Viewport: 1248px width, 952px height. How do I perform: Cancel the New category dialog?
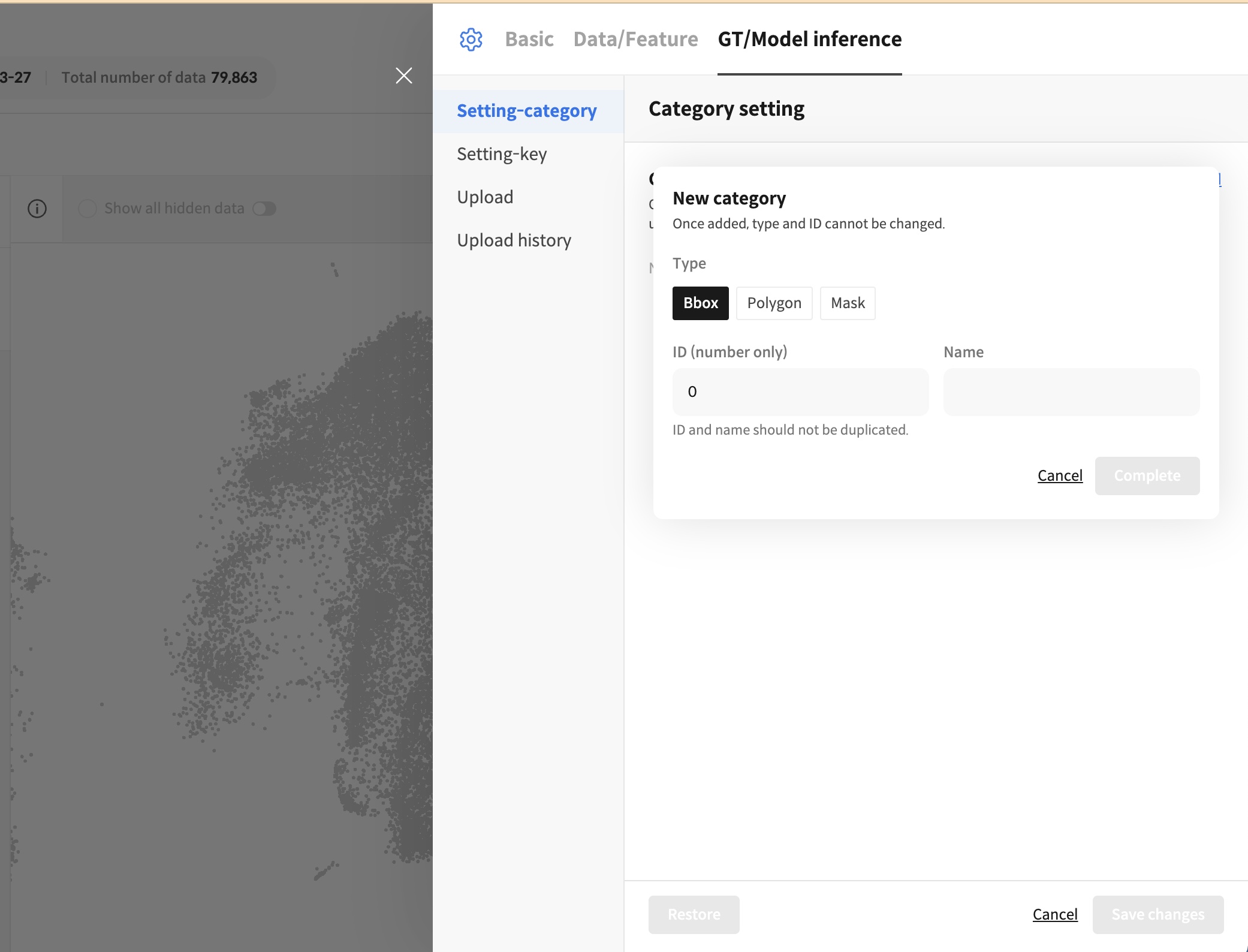pos(1060,476)
